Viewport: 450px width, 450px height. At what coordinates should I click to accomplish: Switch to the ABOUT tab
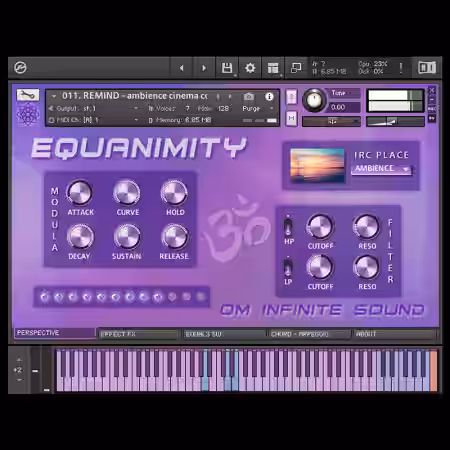(395, 334)
